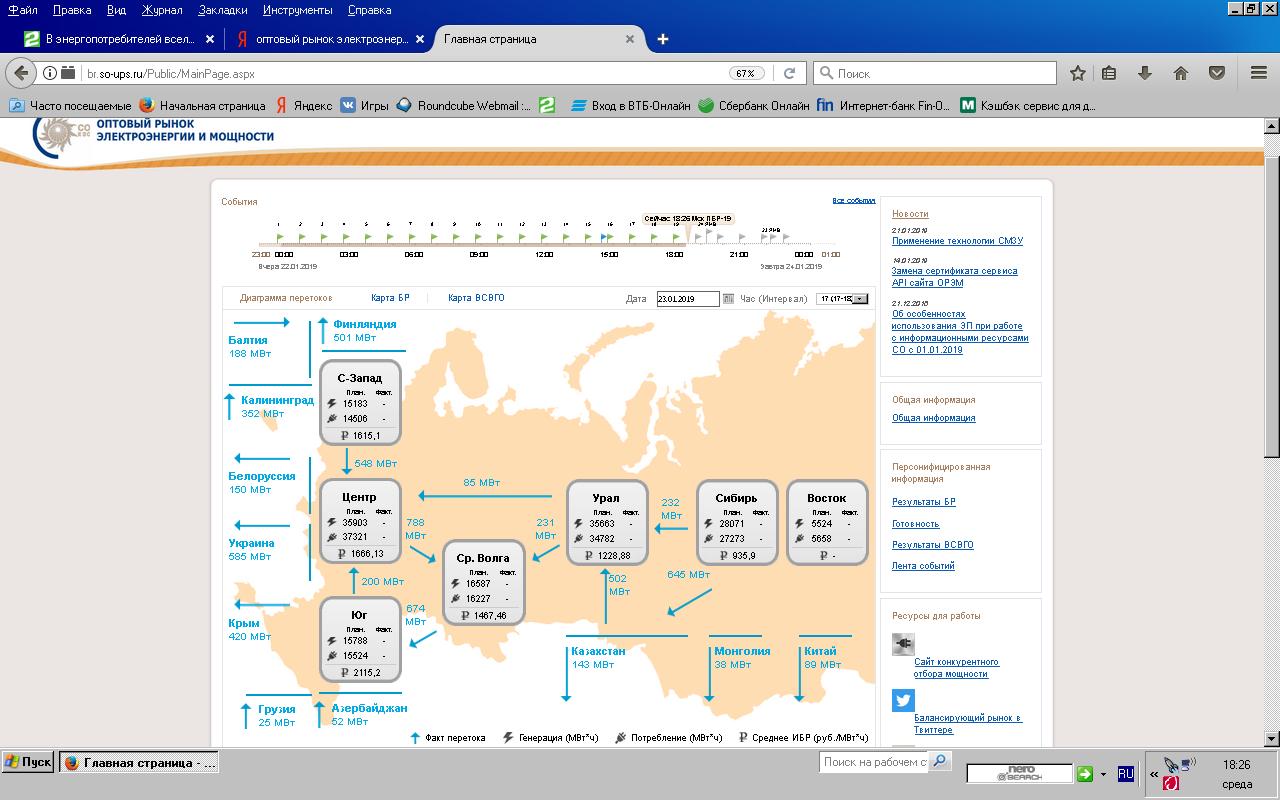Expand the Час (Интервал) dropdown

(x=843, y=299)
